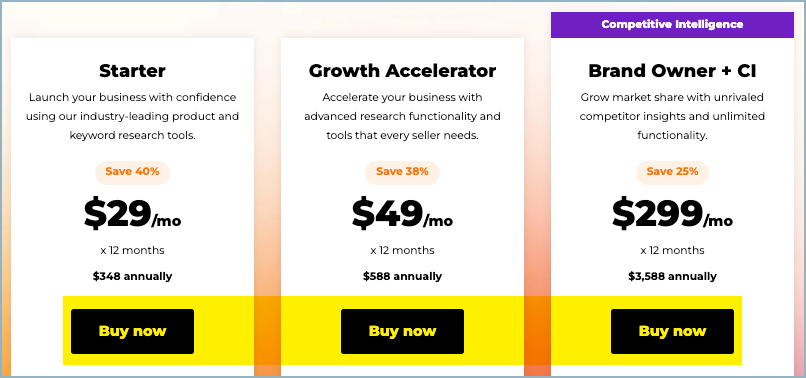Click the $49/mo price
806x378 pixels.
(402, 213)
